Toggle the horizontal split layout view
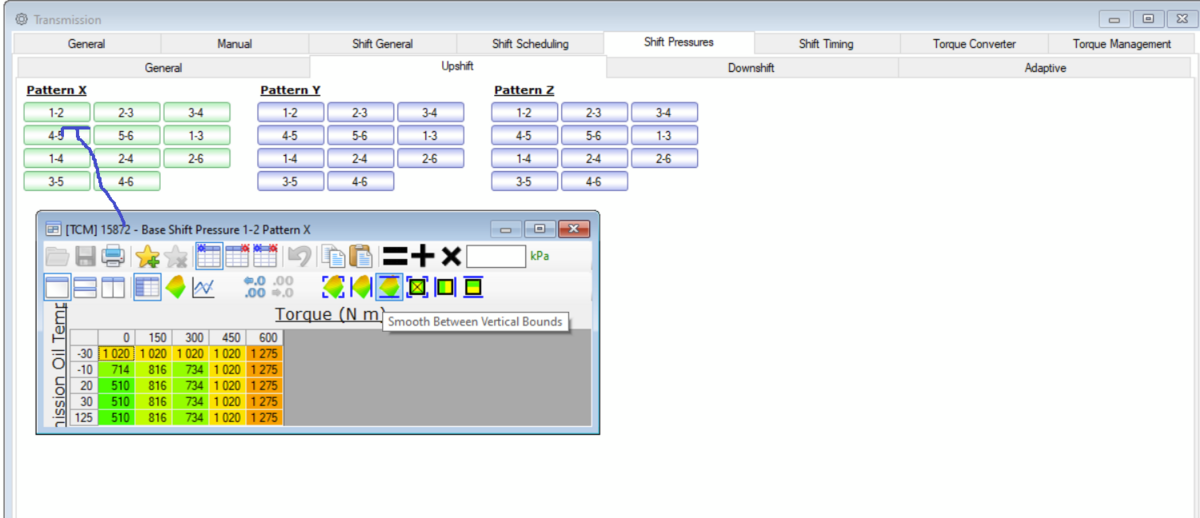 click(x=85, y=288)
